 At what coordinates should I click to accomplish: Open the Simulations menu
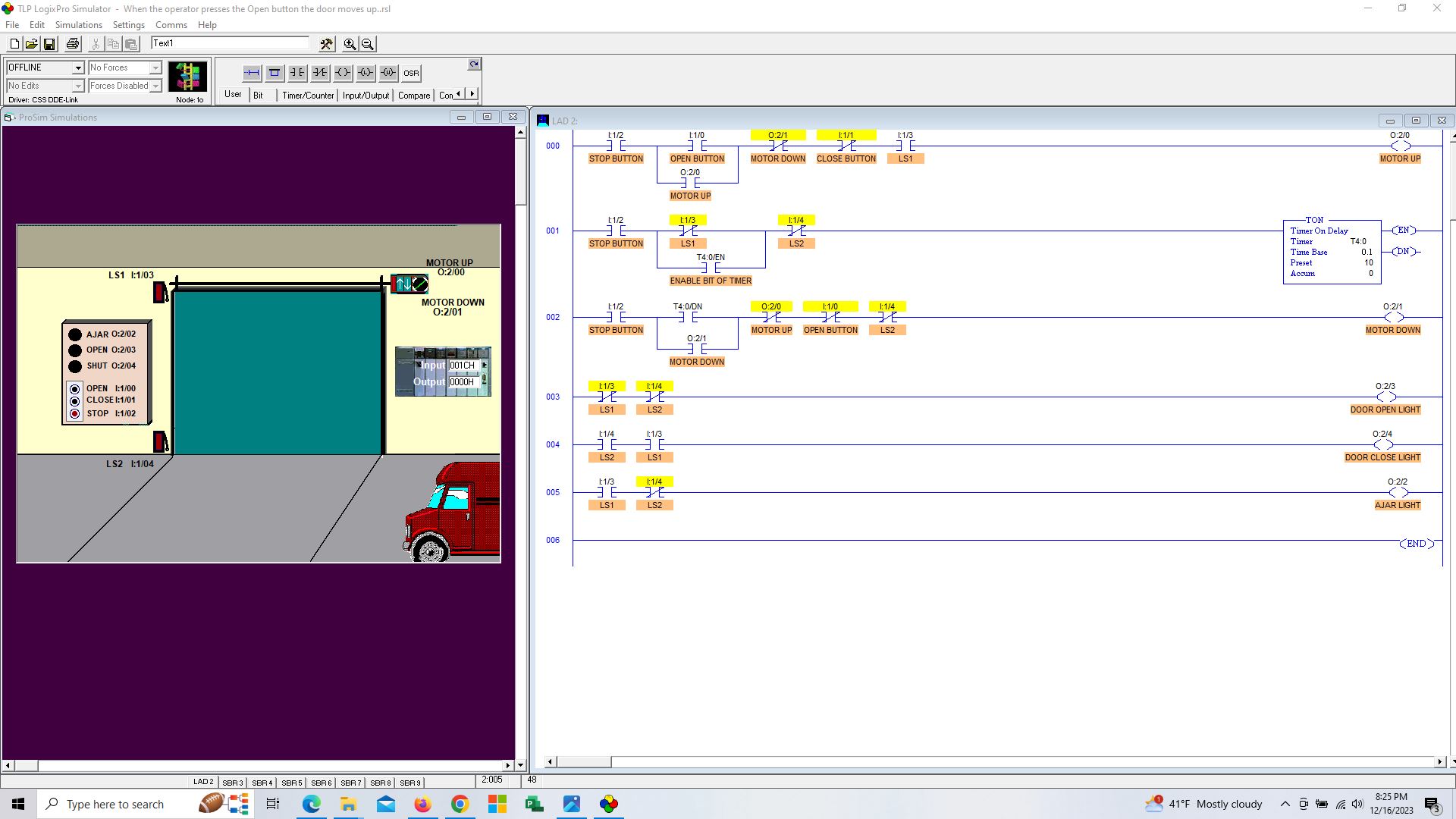(x=78, y=24)
